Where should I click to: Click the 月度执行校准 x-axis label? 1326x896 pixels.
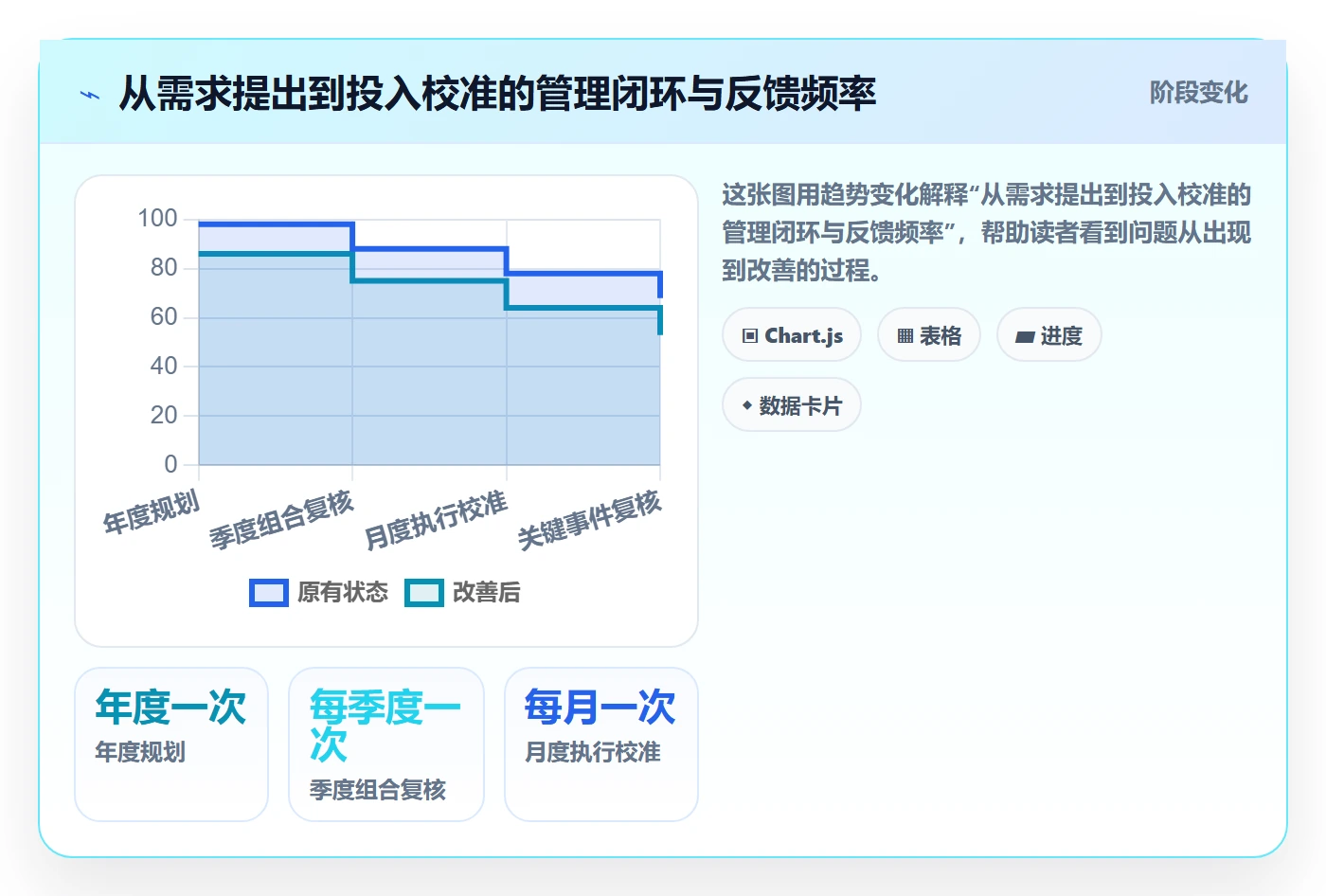click(436, 520)
